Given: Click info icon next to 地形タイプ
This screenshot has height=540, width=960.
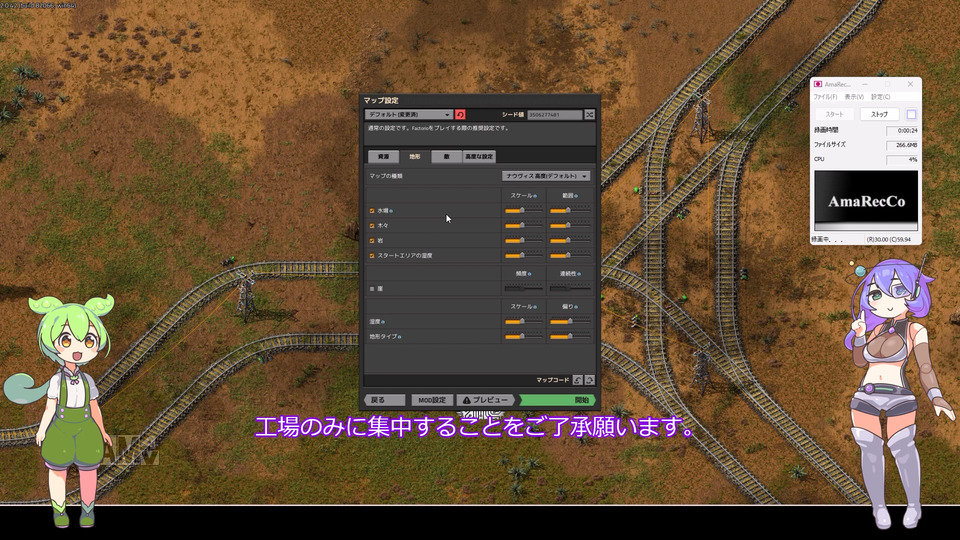Looking at the screenshot, I should click(400, 337).
